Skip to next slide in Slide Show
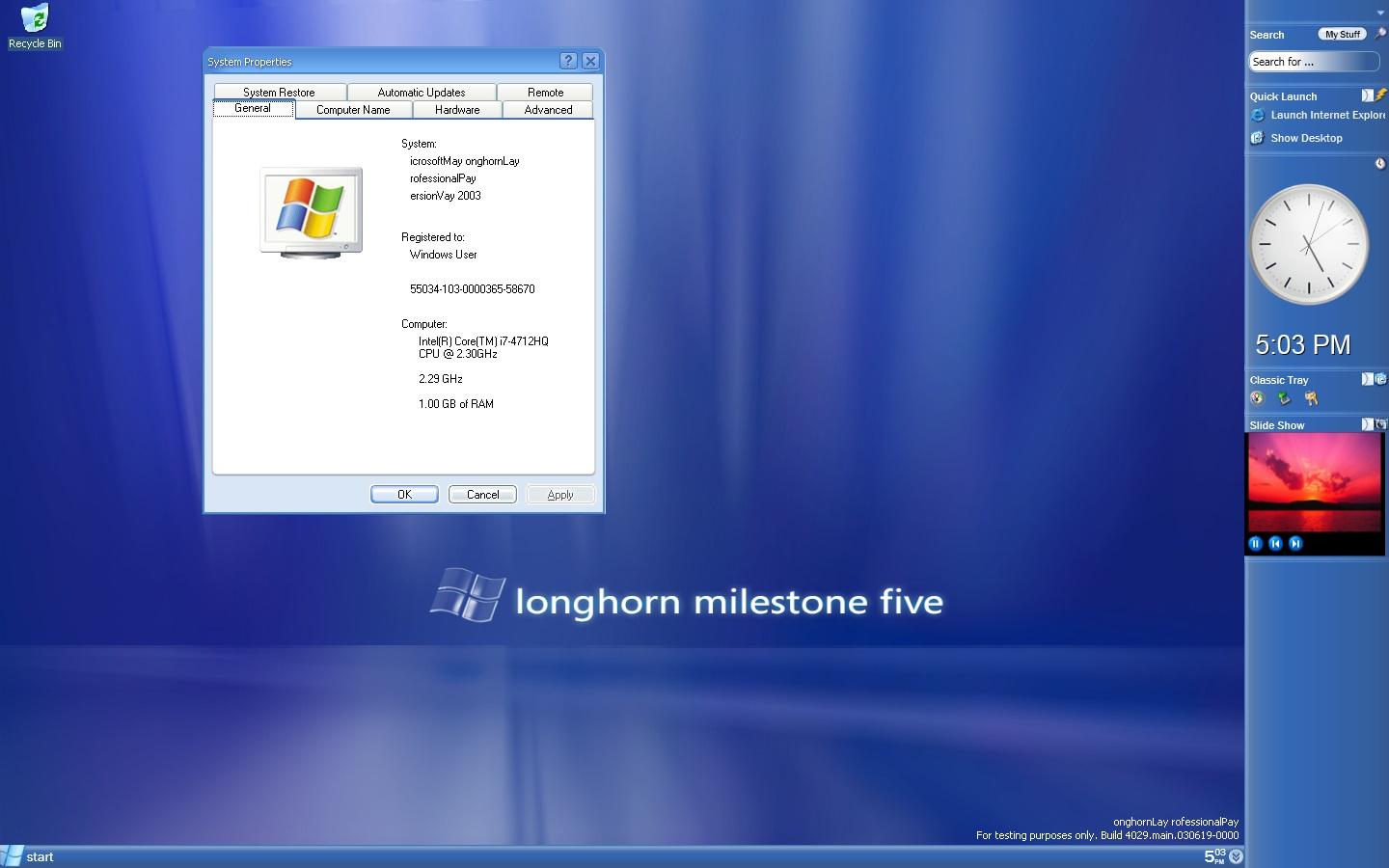1389x868 pixels. (1295, 544)
